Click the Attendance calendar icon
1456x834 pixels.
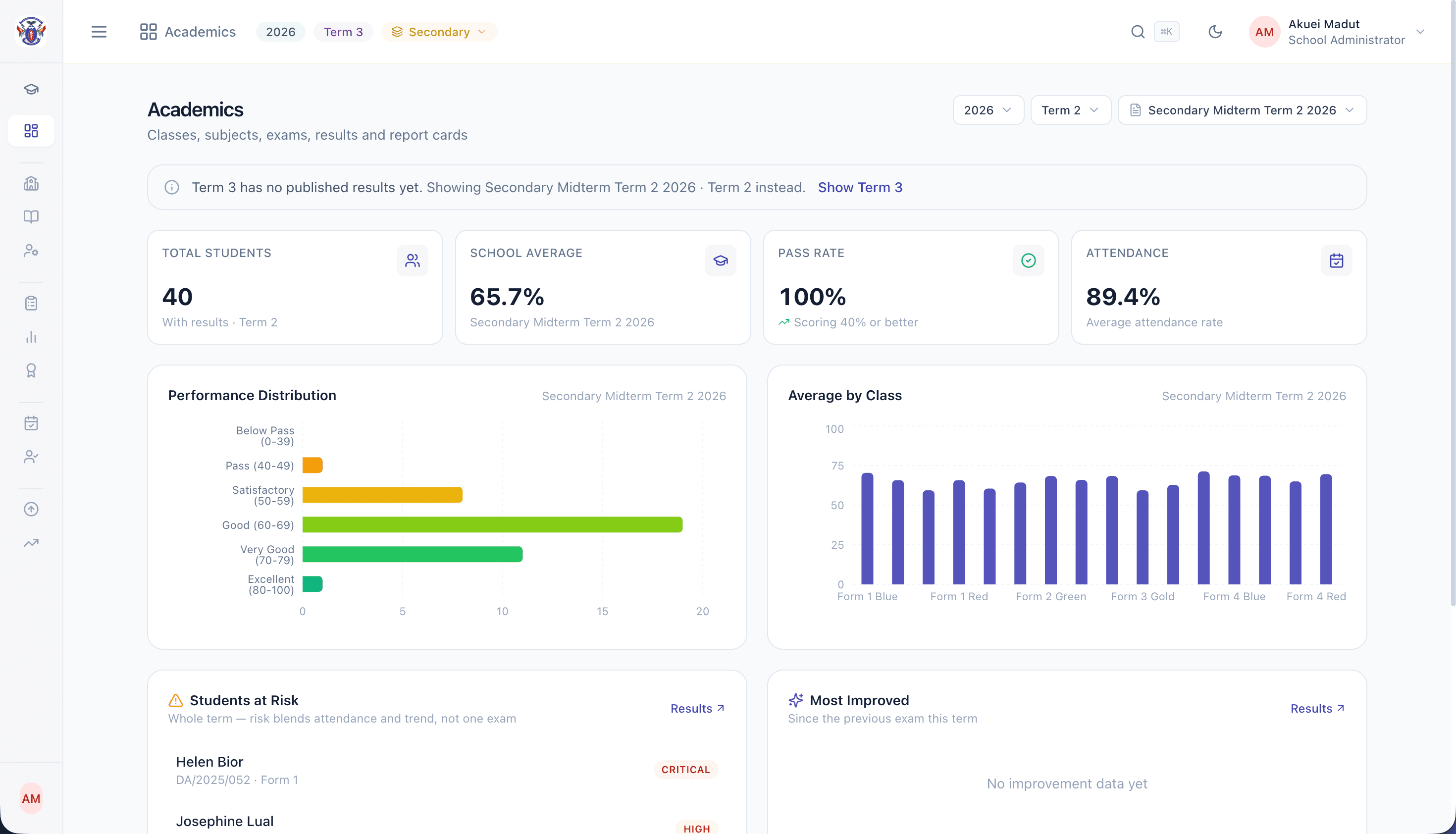[1336, 261]
